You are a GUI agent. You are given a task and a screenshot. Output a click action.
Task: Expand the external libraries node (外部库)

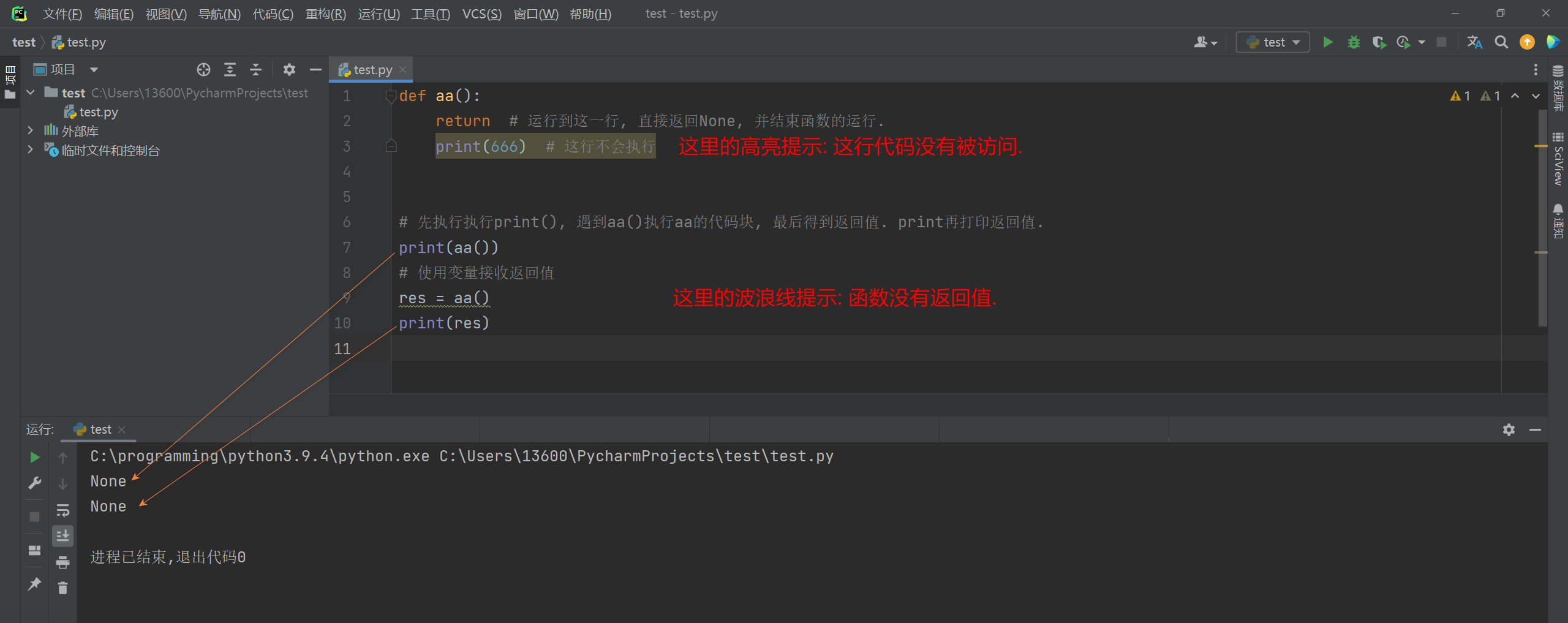pyautogui.click(x=31, y=130)
